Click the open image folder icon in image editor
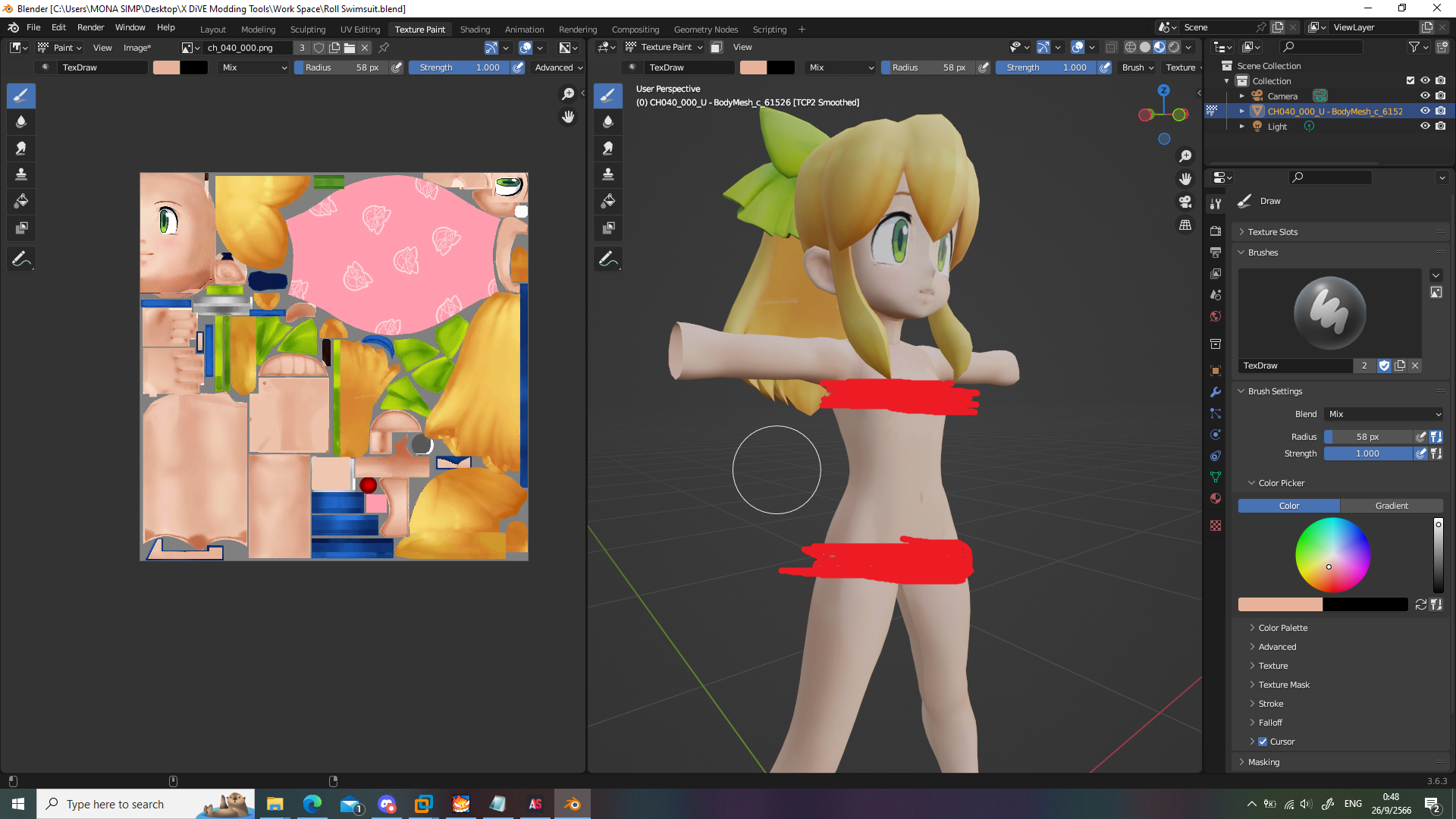The width and height of the screenshot is (1456, 819). click(x=350, y=48)
